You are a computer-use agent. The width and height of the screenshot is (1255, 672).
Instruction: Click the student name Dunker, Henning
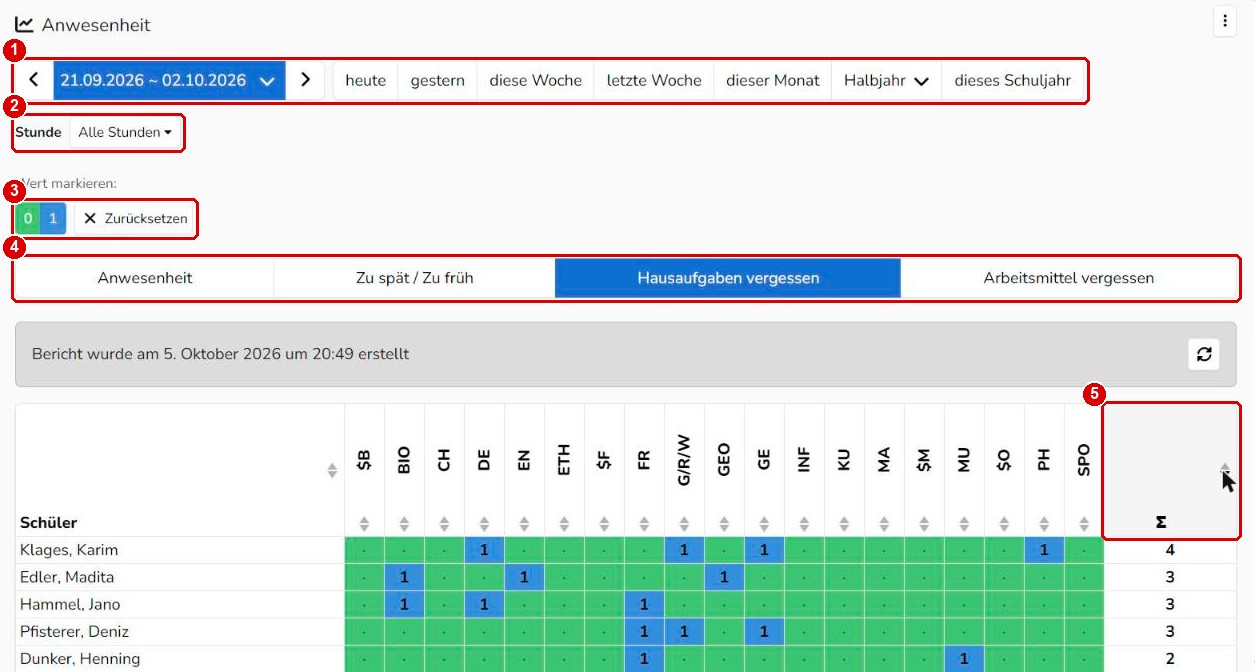[80, 658]
